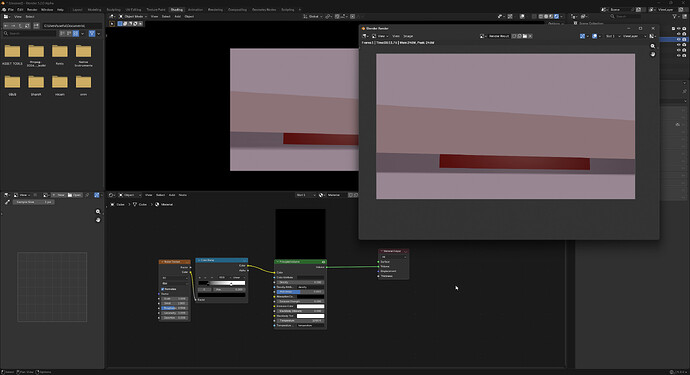Switch to the Layout workspace tab
The height and width of the screenshot is (375, 690).
click(x=77, y=9)
